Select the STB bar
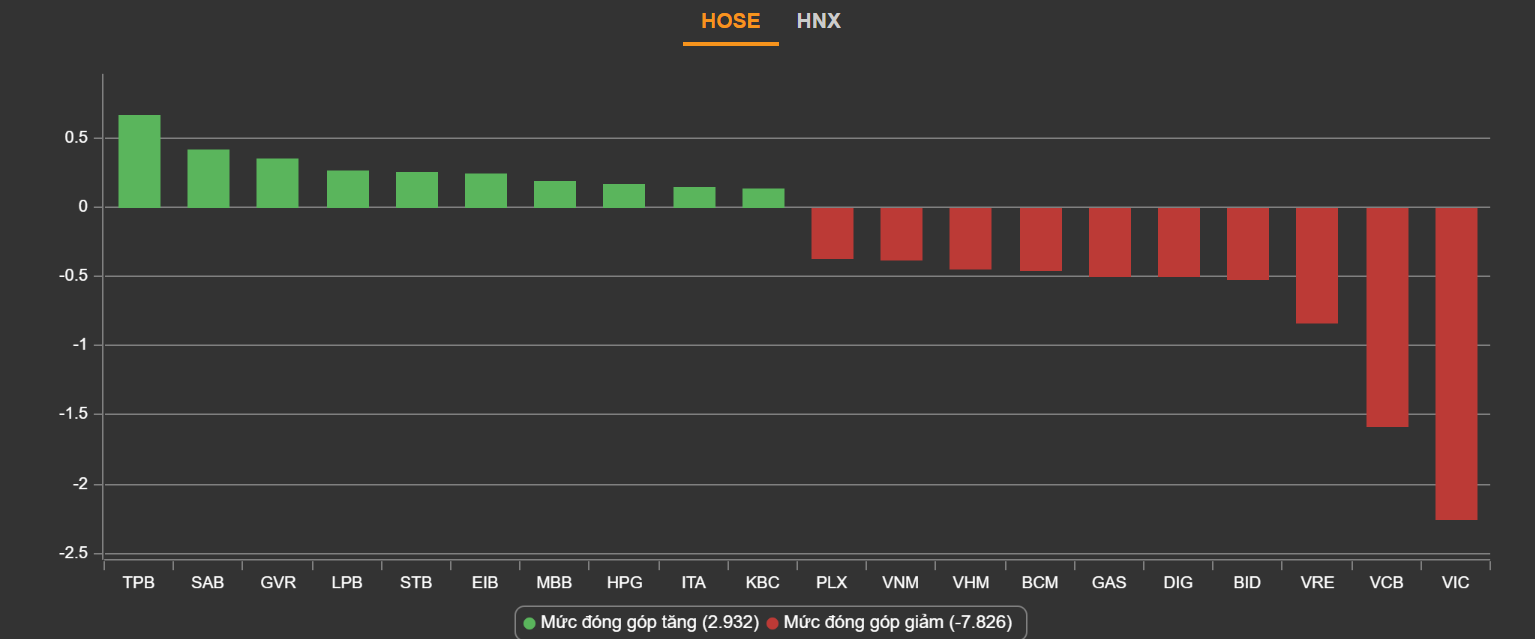 coord(417,190)
